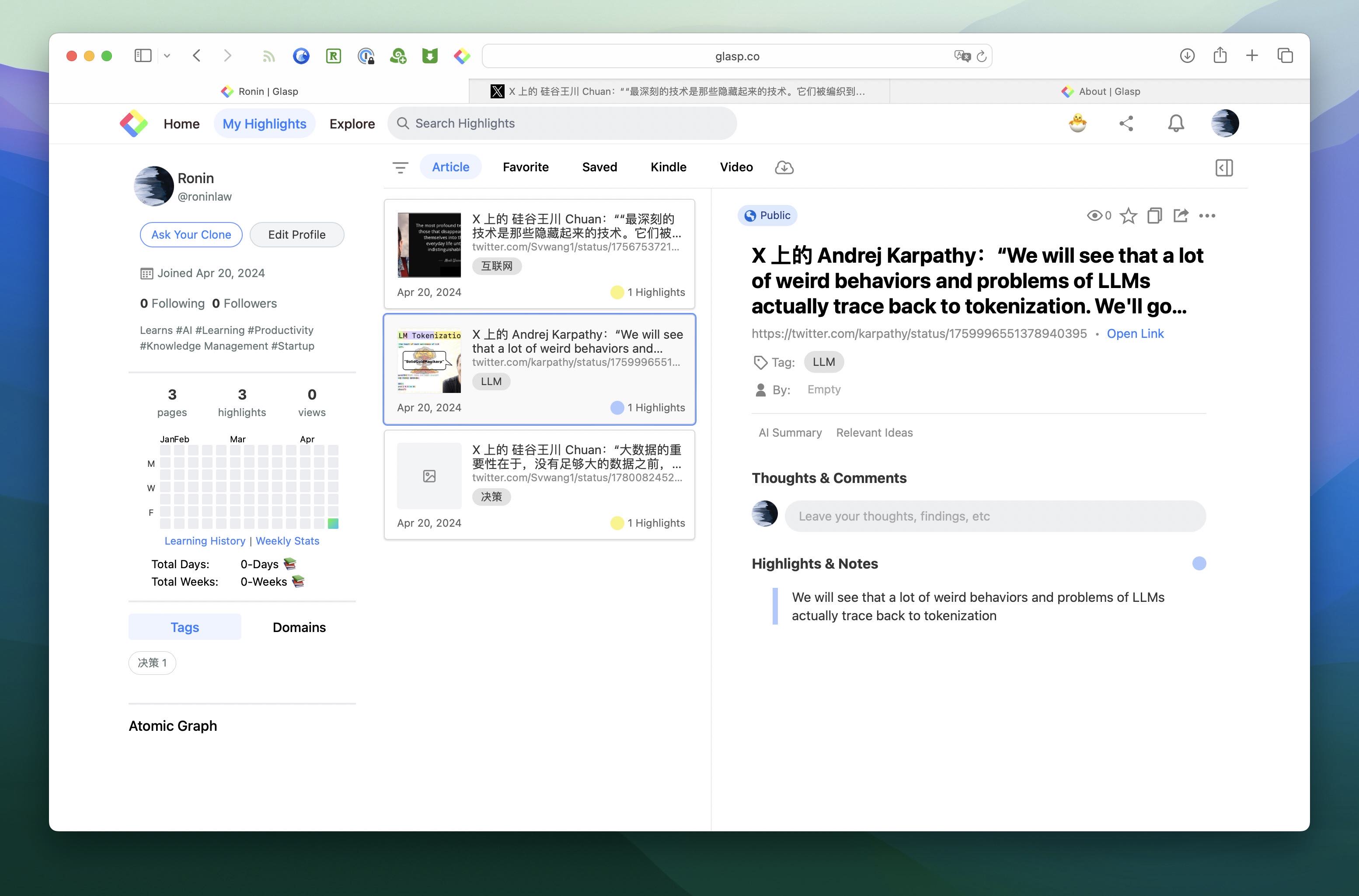Open the notifications bell

[1175, 123]
